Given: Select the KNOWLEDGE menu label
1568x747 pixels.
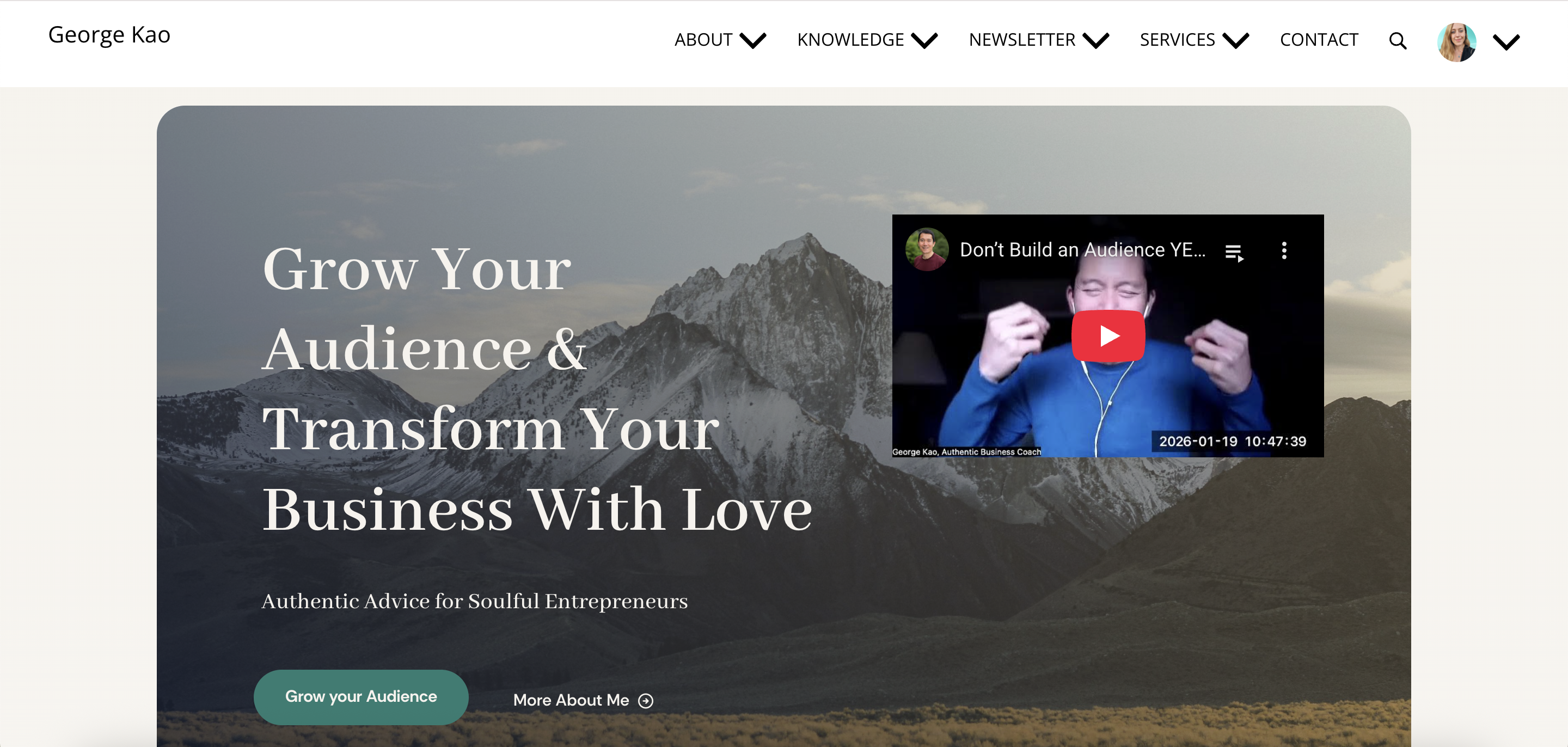Looking at the screenshot, I should click(x=850, y=40).
